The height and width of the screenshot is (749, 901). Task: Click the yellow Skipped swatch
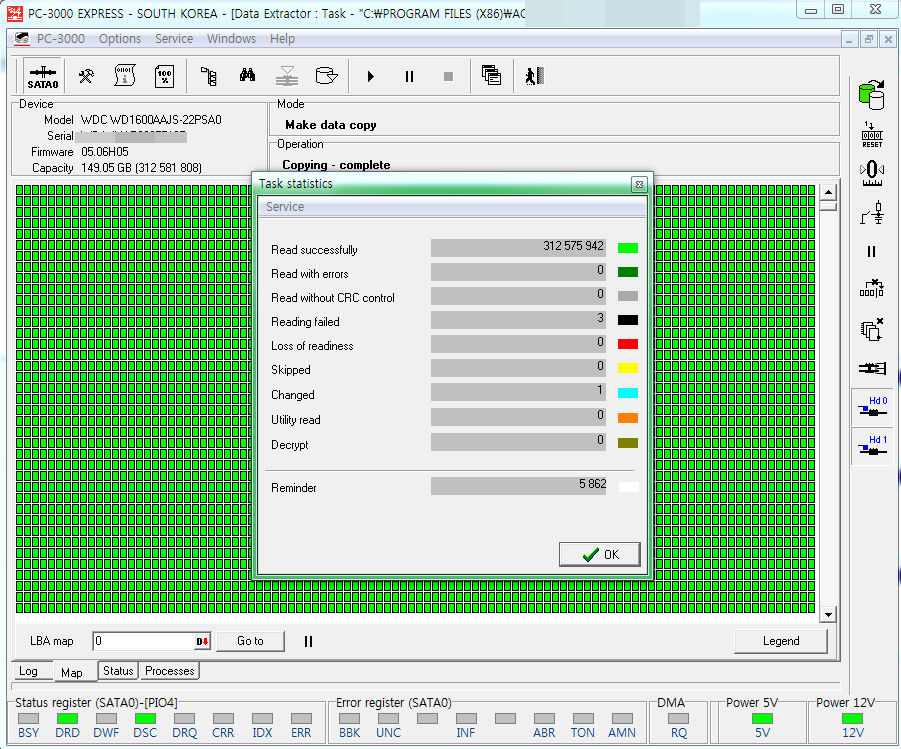point(627,368)
